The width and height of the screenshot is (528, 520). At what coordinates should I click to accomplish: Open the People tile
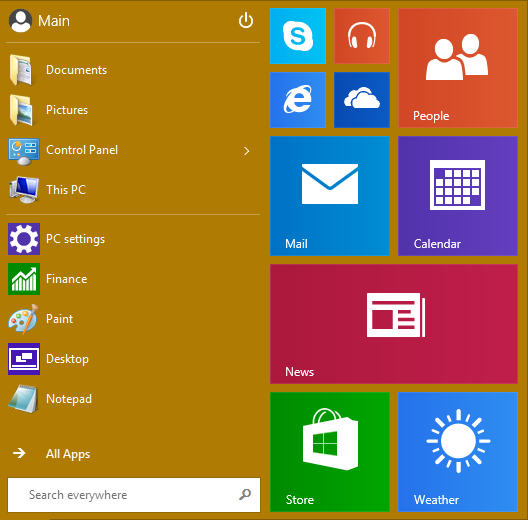point(458,68)
